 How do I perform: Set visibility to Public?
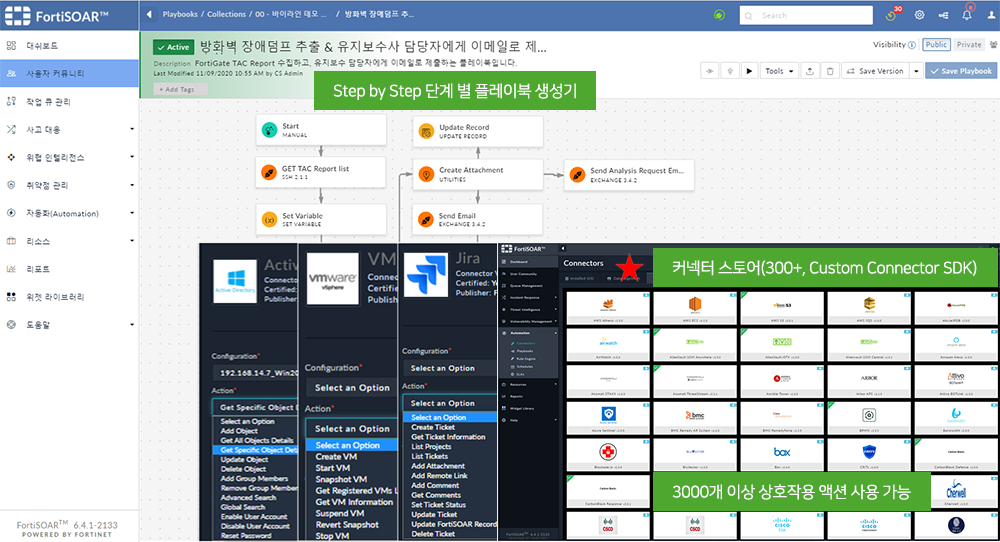[936, 45]
